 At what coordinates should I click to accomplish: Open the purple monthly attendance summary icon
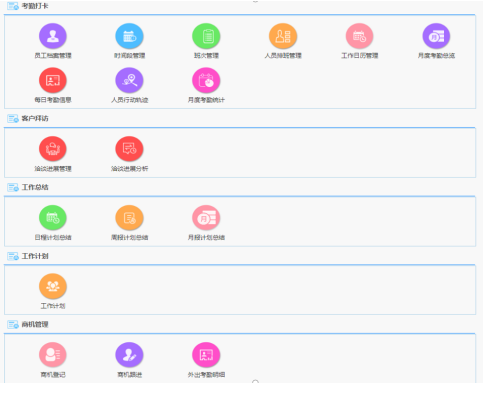click(x=436, y=36)
